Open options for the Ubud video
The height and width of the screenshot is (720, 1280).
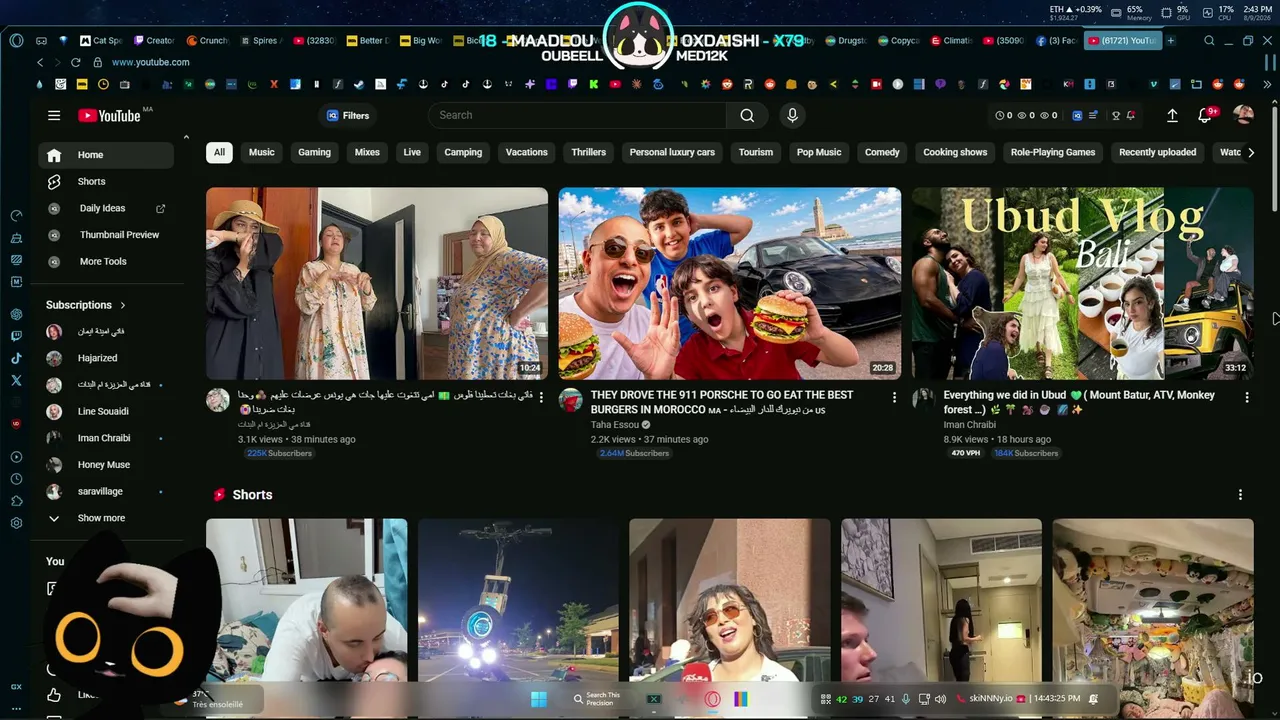(x=1246, y=398)
